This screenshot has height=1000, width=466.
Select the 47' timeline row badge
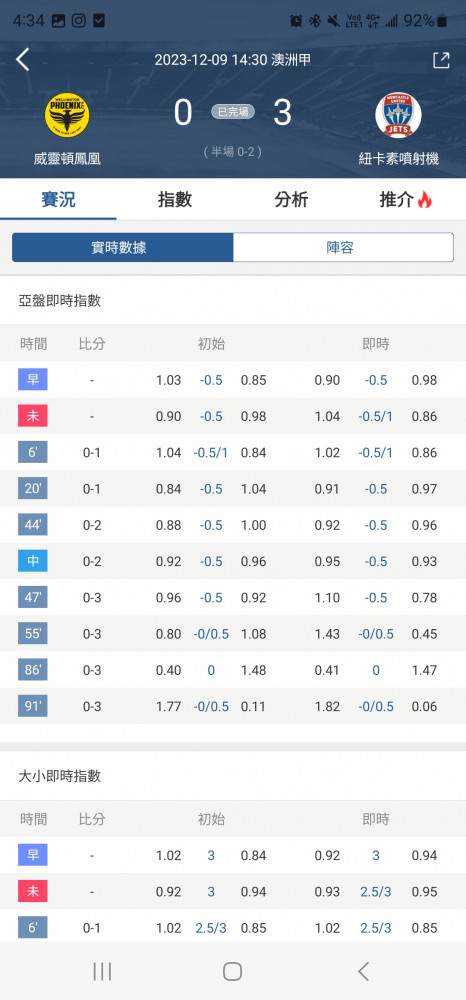[33, 598]
